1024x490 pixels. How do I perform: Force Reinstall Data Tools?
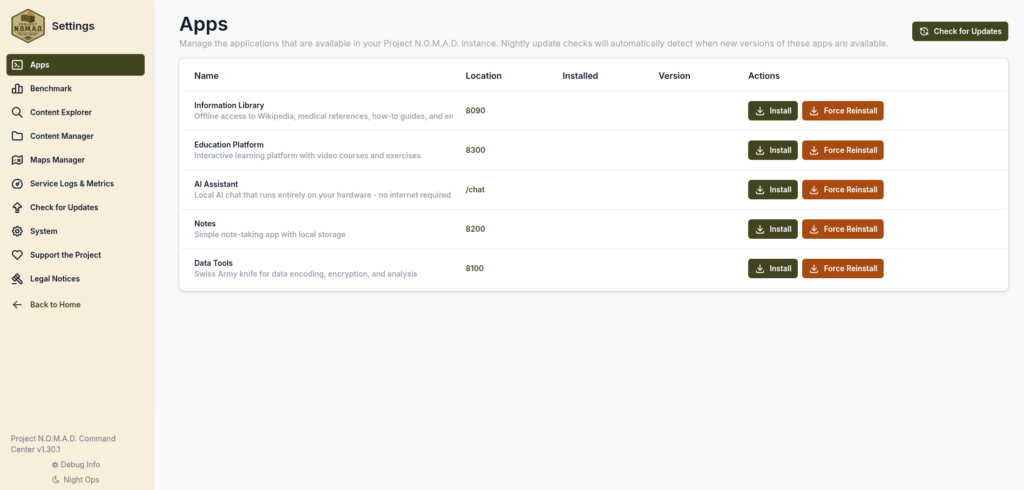[842, 269]
